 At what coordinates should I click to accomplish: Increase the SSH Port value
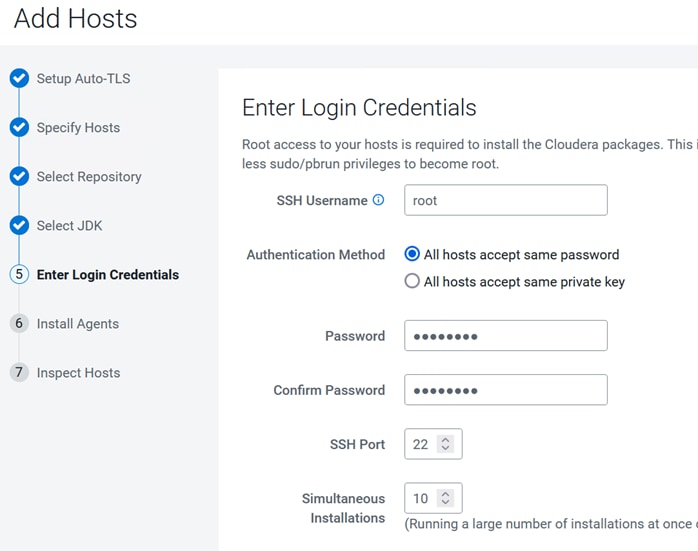tap(445, 439)
